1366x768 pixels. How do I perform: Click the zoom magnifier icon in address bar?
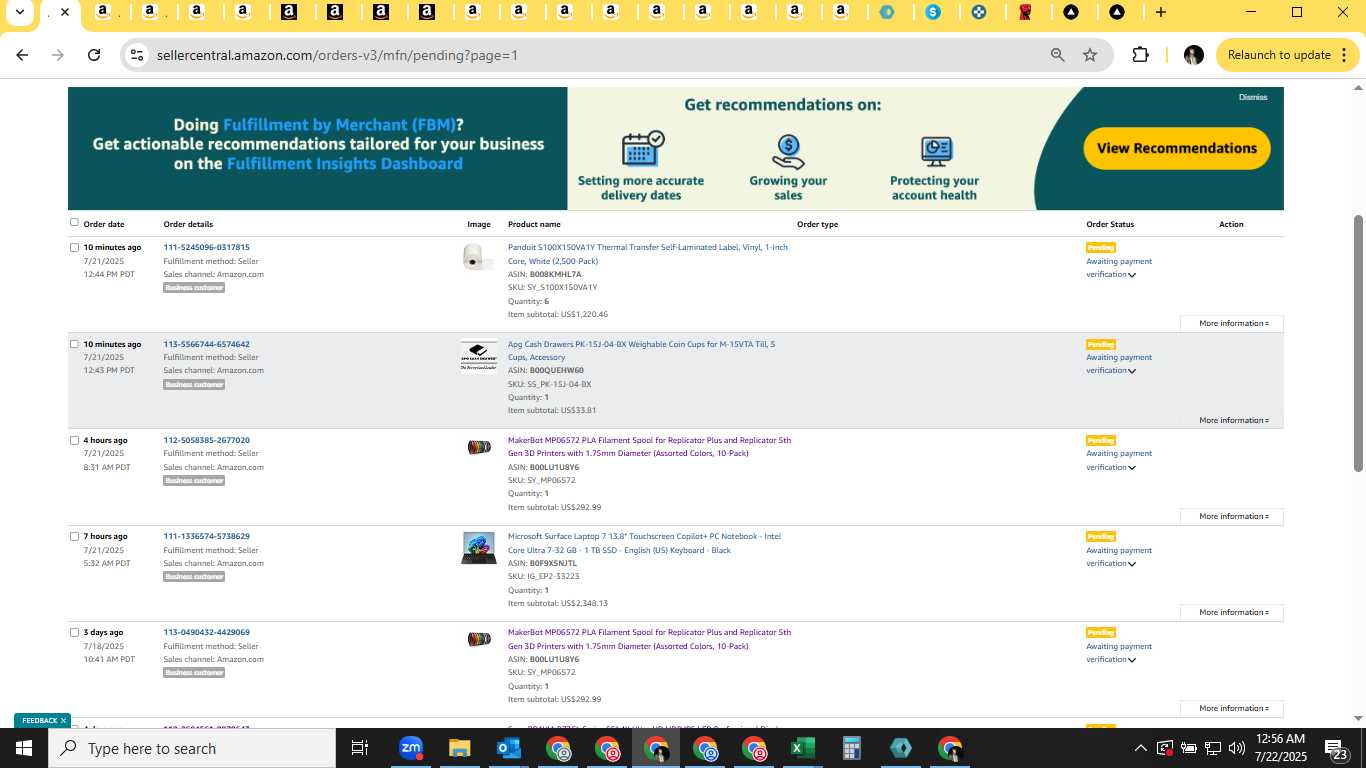[1057, 55]
